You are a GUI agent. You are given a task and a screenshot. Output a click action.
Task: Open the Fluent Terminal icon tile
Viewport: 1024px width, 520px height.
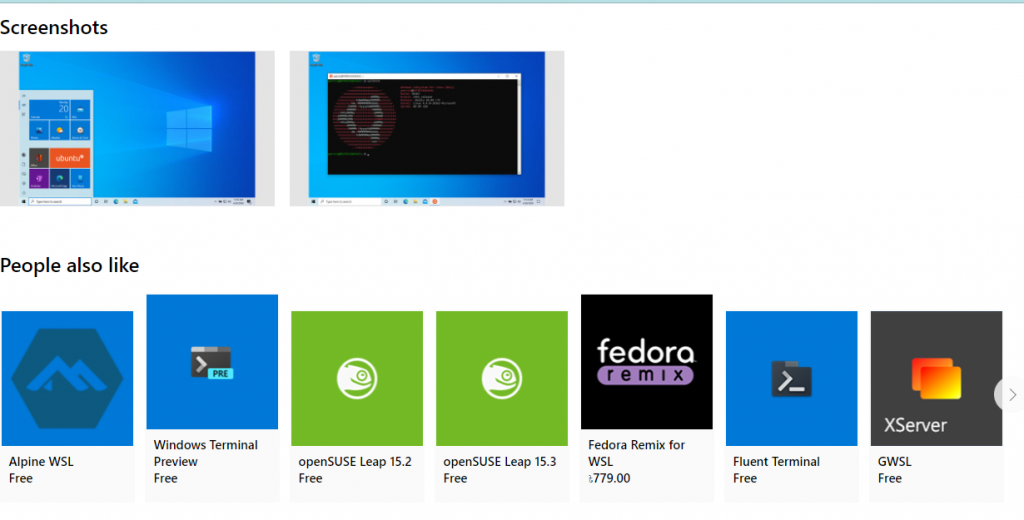tap(792, 378)
